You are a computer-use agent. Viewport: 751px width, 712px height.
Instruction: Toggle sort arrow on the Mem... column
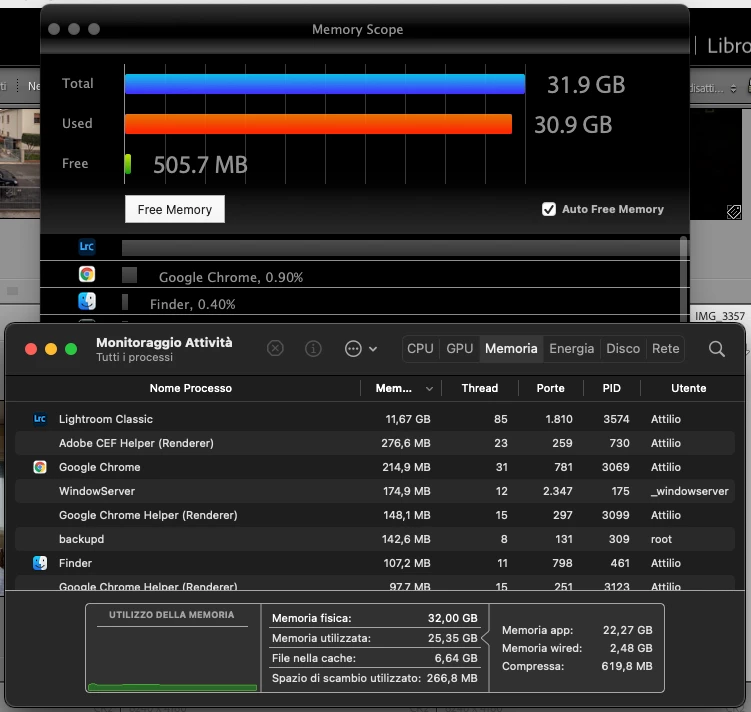click(x=429, y=388)
